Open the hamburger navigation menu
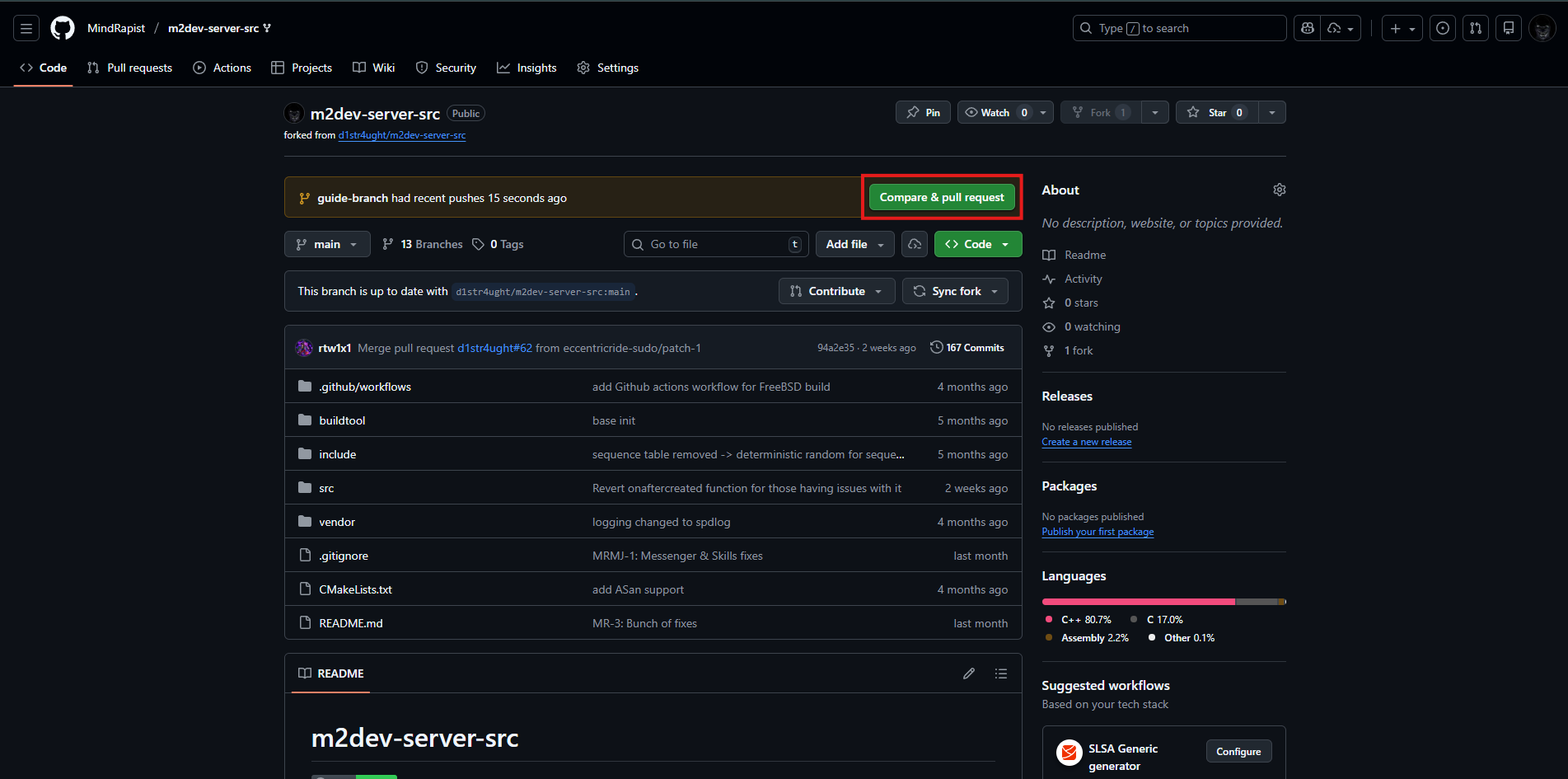Image resolution: width=1568 pixels, height=779 pixels. point(26,28)
